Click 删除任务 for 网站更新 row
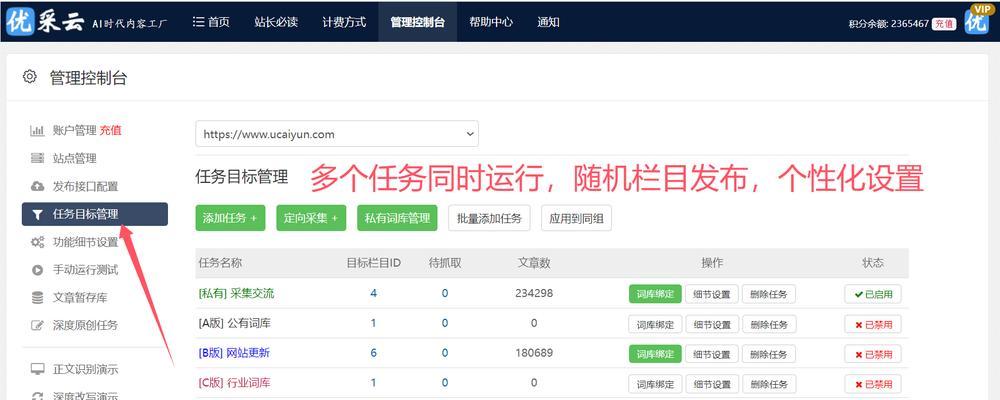 [x=768, y=353]
